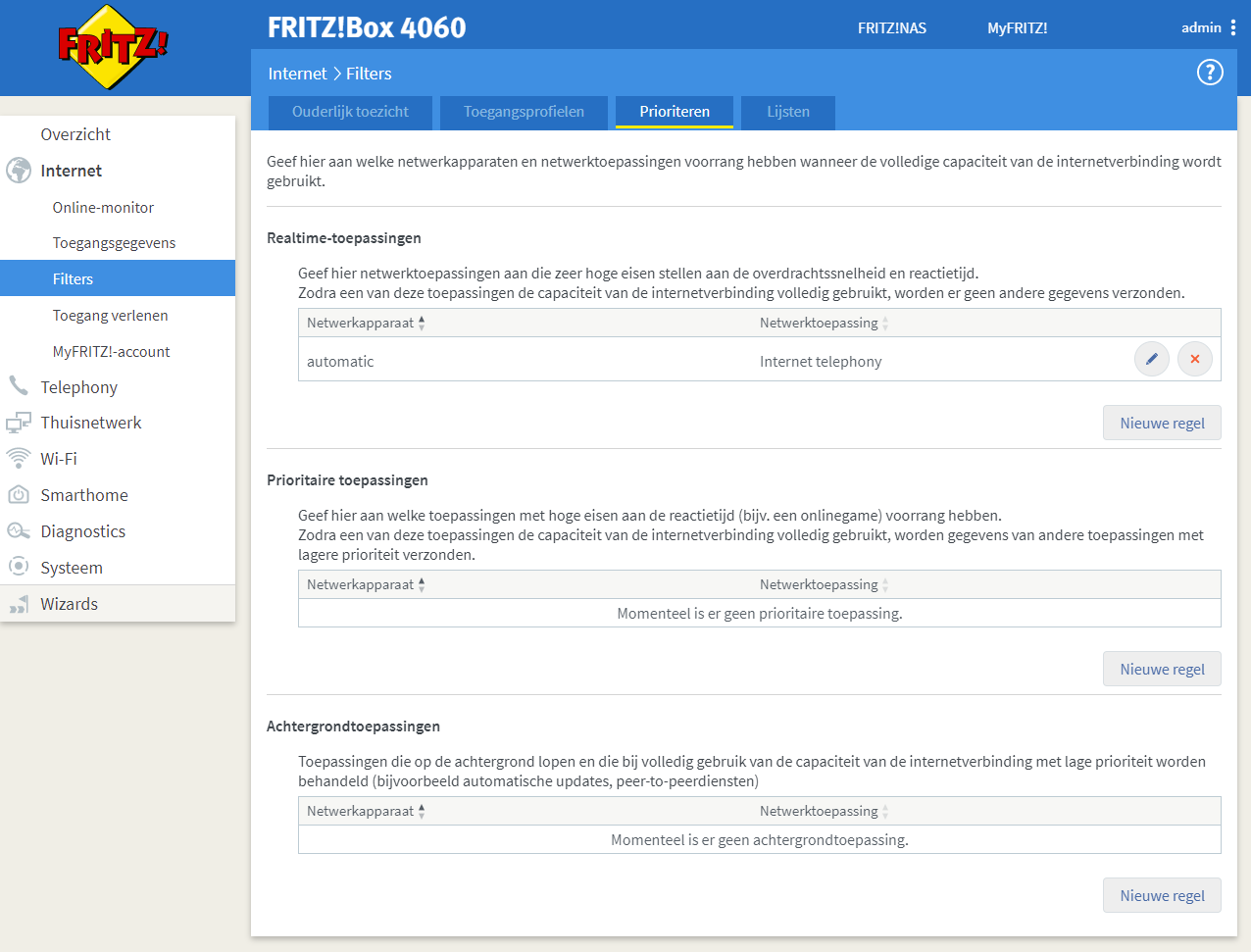Open Overzicht in the sidebar
1251x952 pixels.
pos(75,134)
